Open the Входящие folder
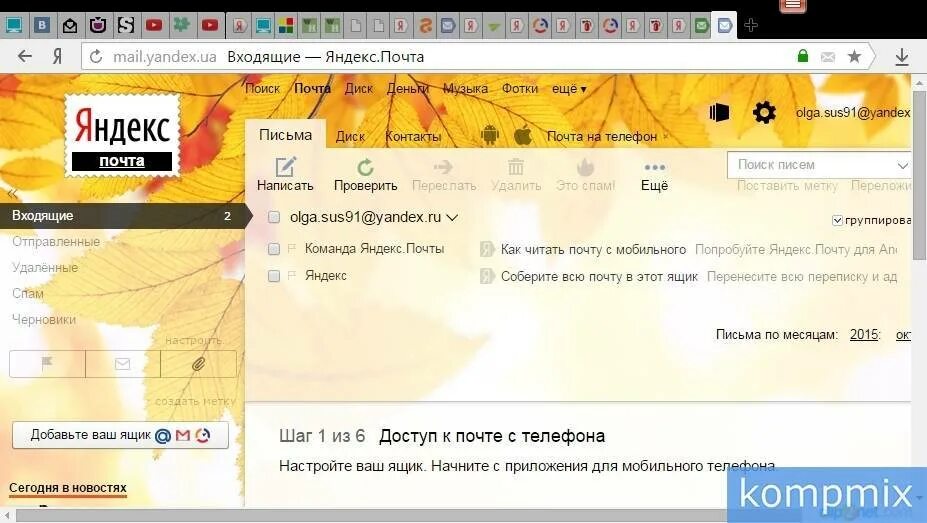 click(x=122, y=216)
